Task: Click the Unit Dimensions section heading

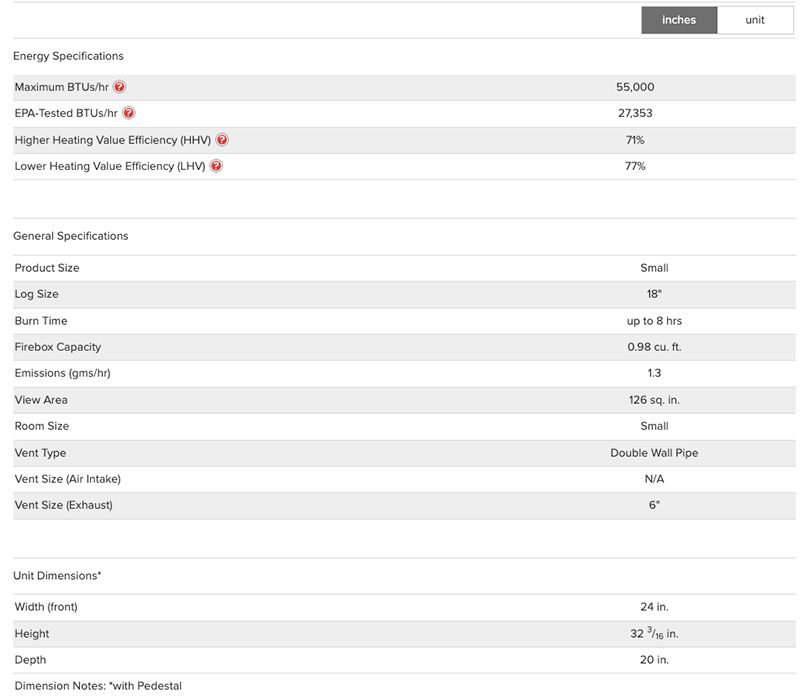Action: pyautogui.click(x=57, y=576)
